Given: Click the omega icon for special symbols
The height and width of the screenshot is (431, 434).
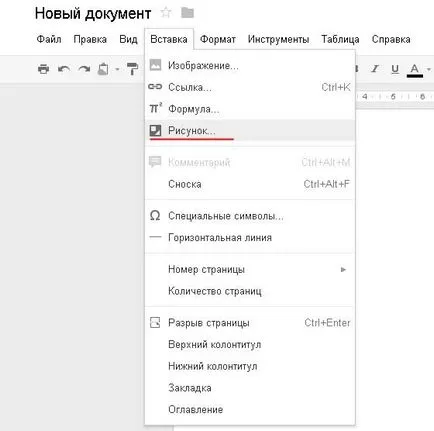Looking at the screenshot, I should [x=155, y=216].
